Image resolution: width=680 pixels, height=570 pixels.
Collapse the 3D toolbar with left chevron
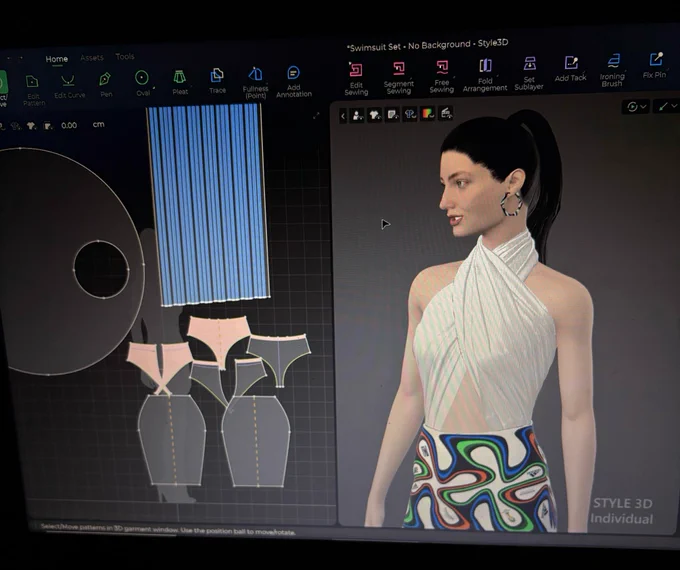tap(343, 116)
